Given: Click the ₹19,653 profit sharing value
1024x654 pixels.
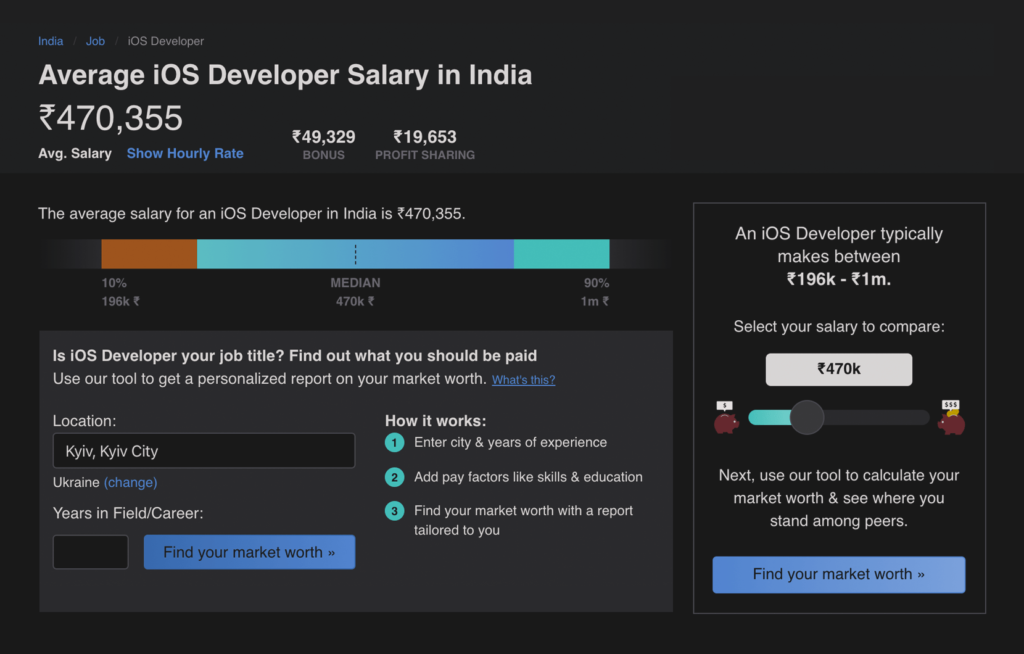Looking at the screenshot, I should [424, 137].
